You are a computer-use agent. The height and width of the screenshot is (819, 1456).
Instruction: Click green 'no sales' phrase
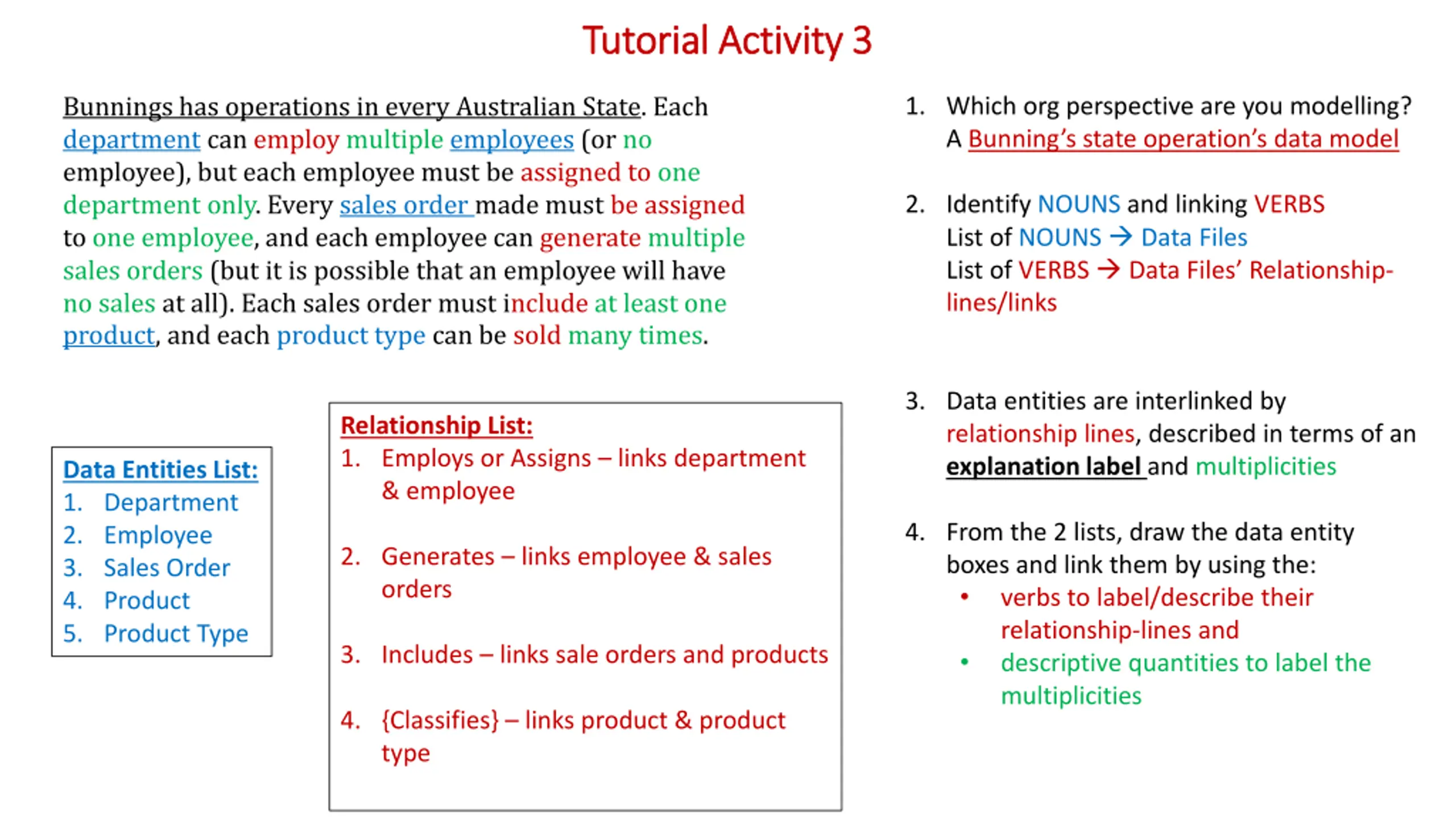109,304
